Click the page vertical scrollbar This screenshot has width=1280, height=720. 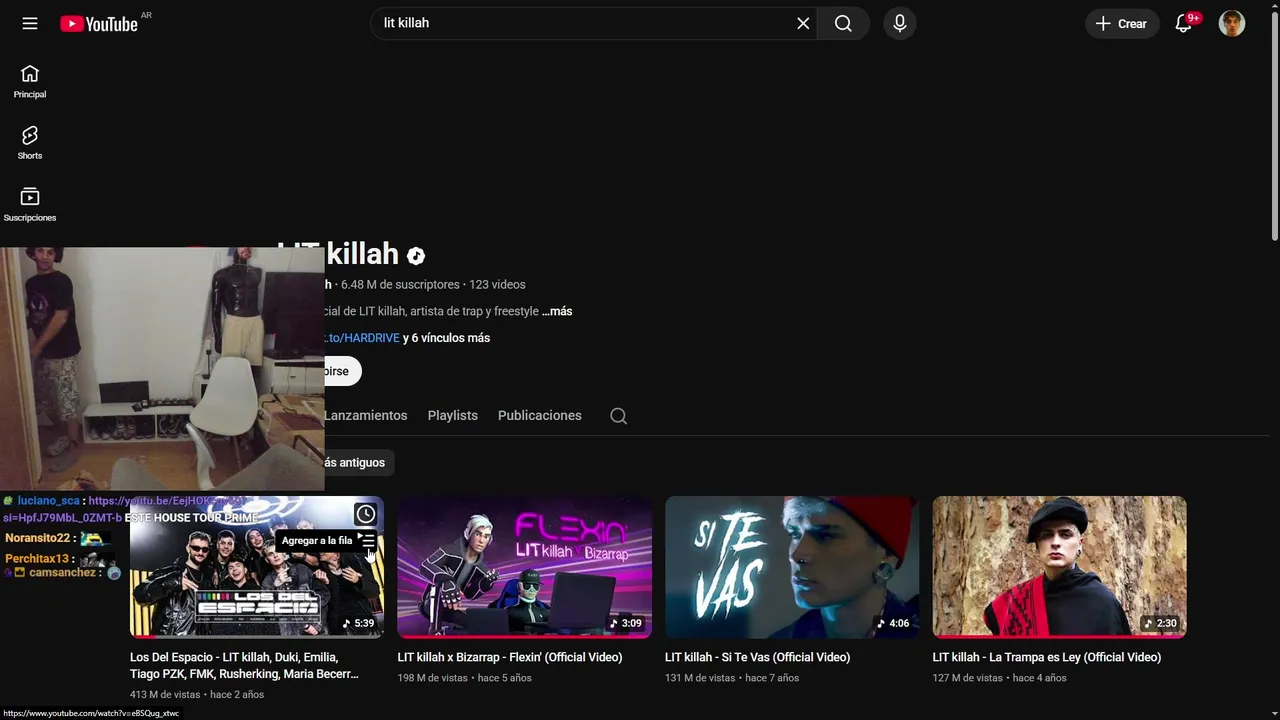tap(1274, 125)
